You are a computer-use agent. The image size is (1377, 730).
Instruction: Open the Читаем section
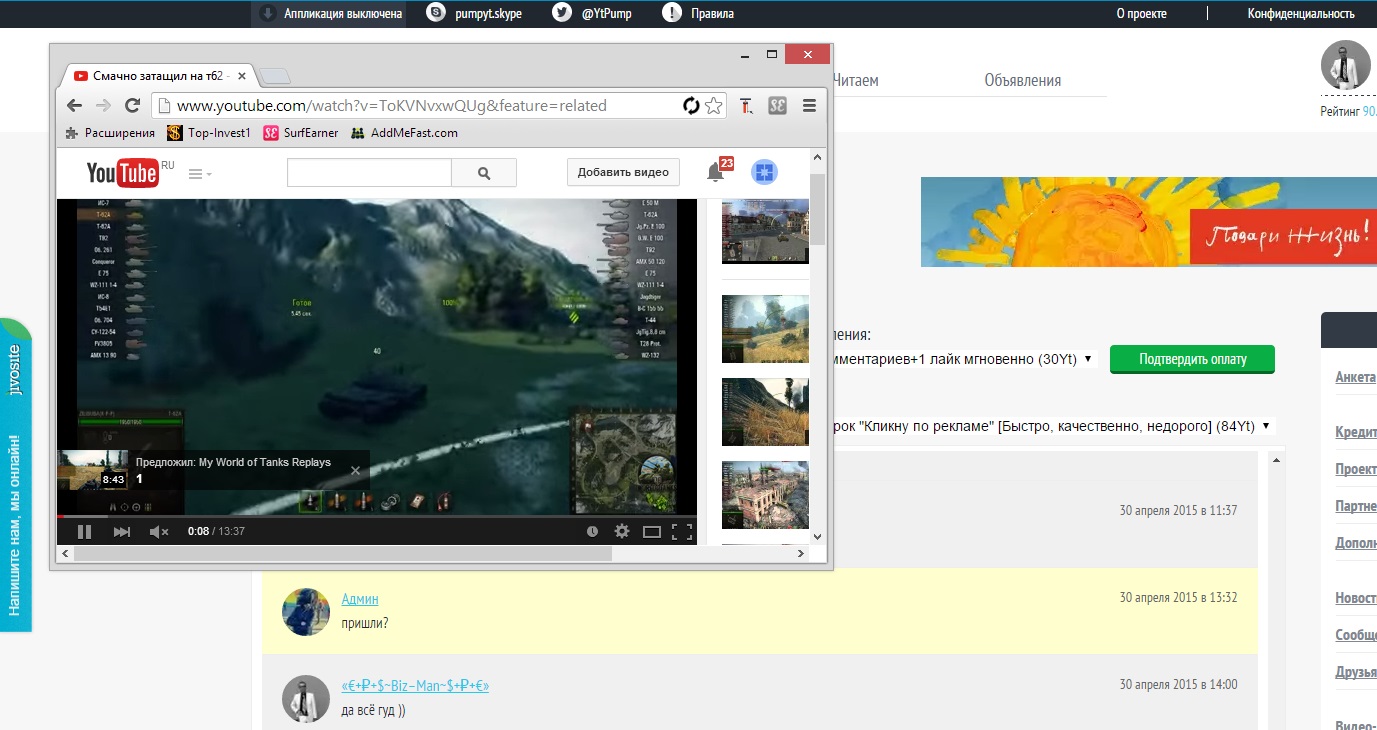pos(855,80)
